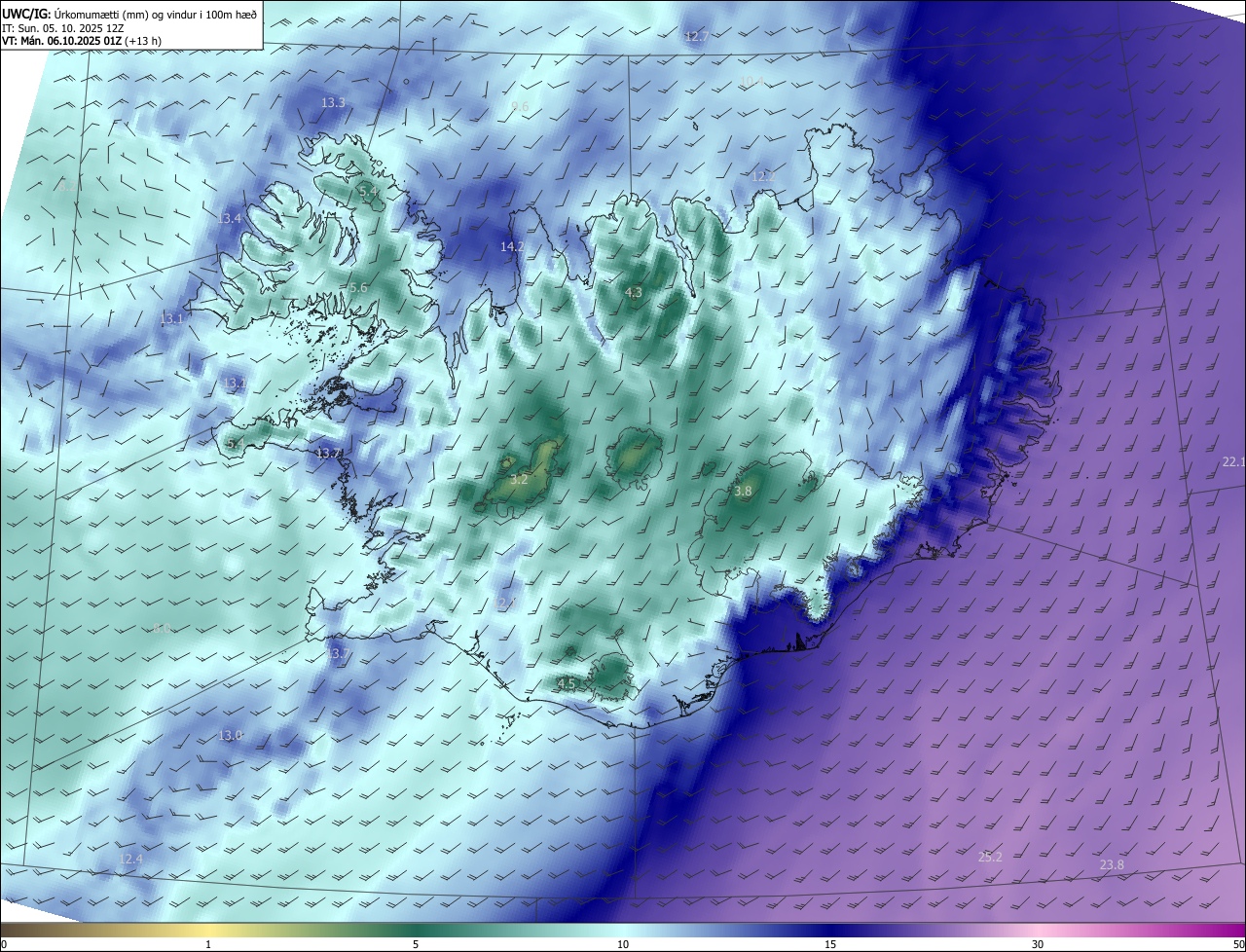Click the 8.0 value label
The height and width of the screenshot is (952, 1246).
pos(163,629)
